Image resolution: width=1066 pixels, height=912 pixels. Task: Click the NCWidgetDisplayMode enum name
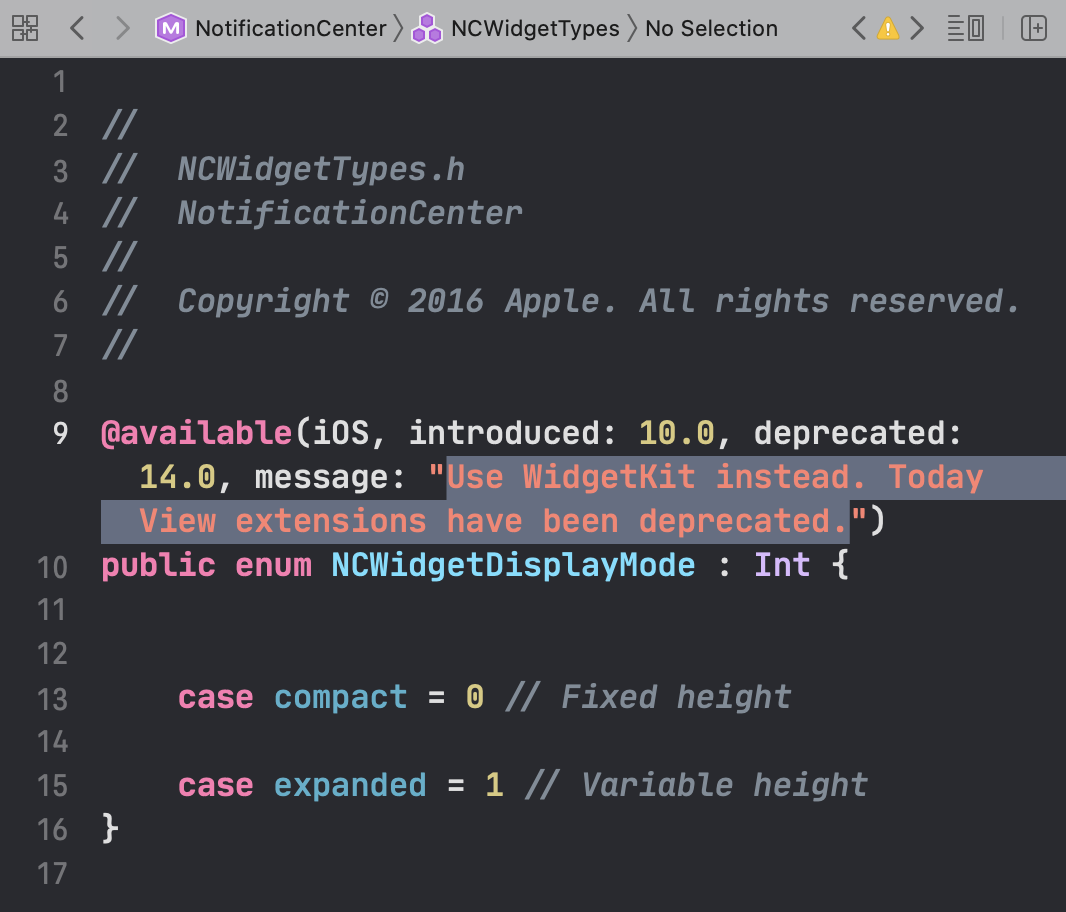click(x=513, y=565)
